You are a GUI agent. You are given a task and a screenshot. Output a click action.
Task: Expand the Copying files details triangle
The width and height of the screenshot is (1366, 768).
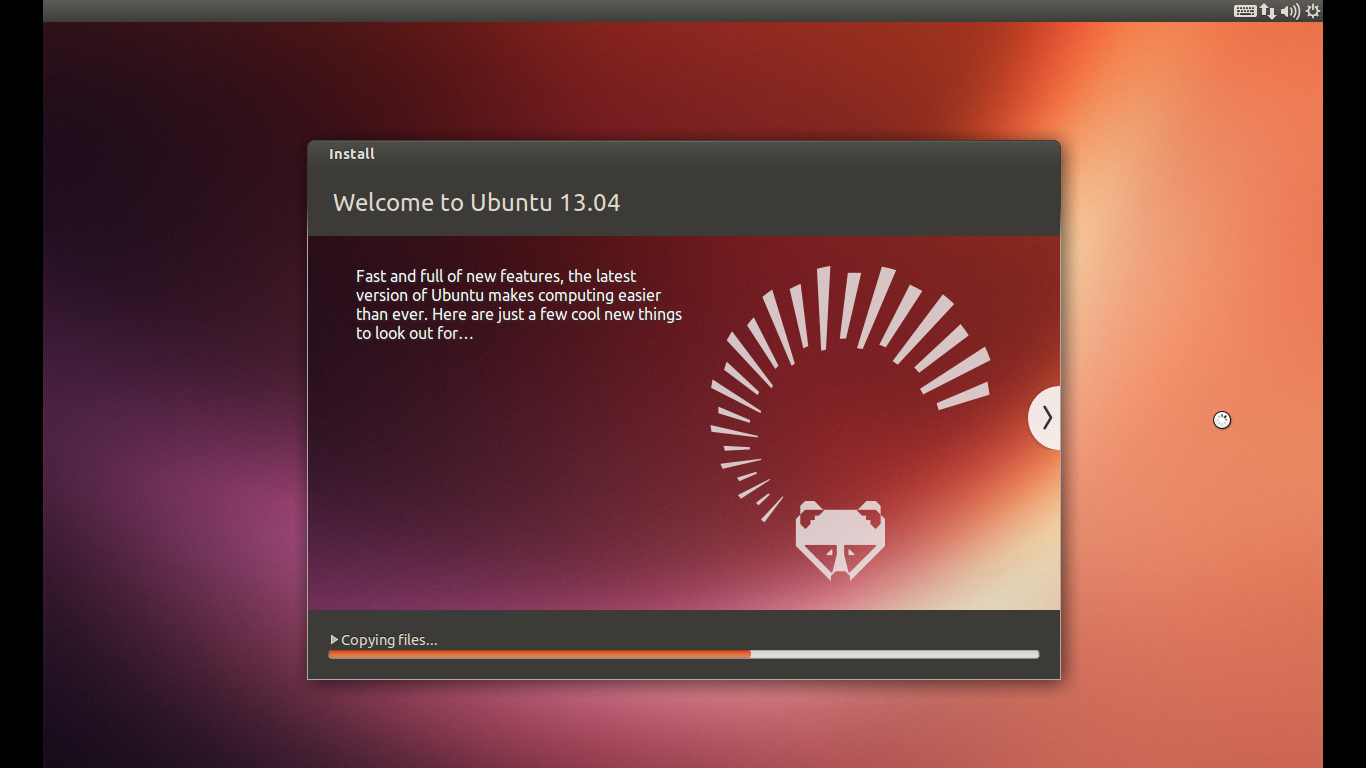(334, 640)
